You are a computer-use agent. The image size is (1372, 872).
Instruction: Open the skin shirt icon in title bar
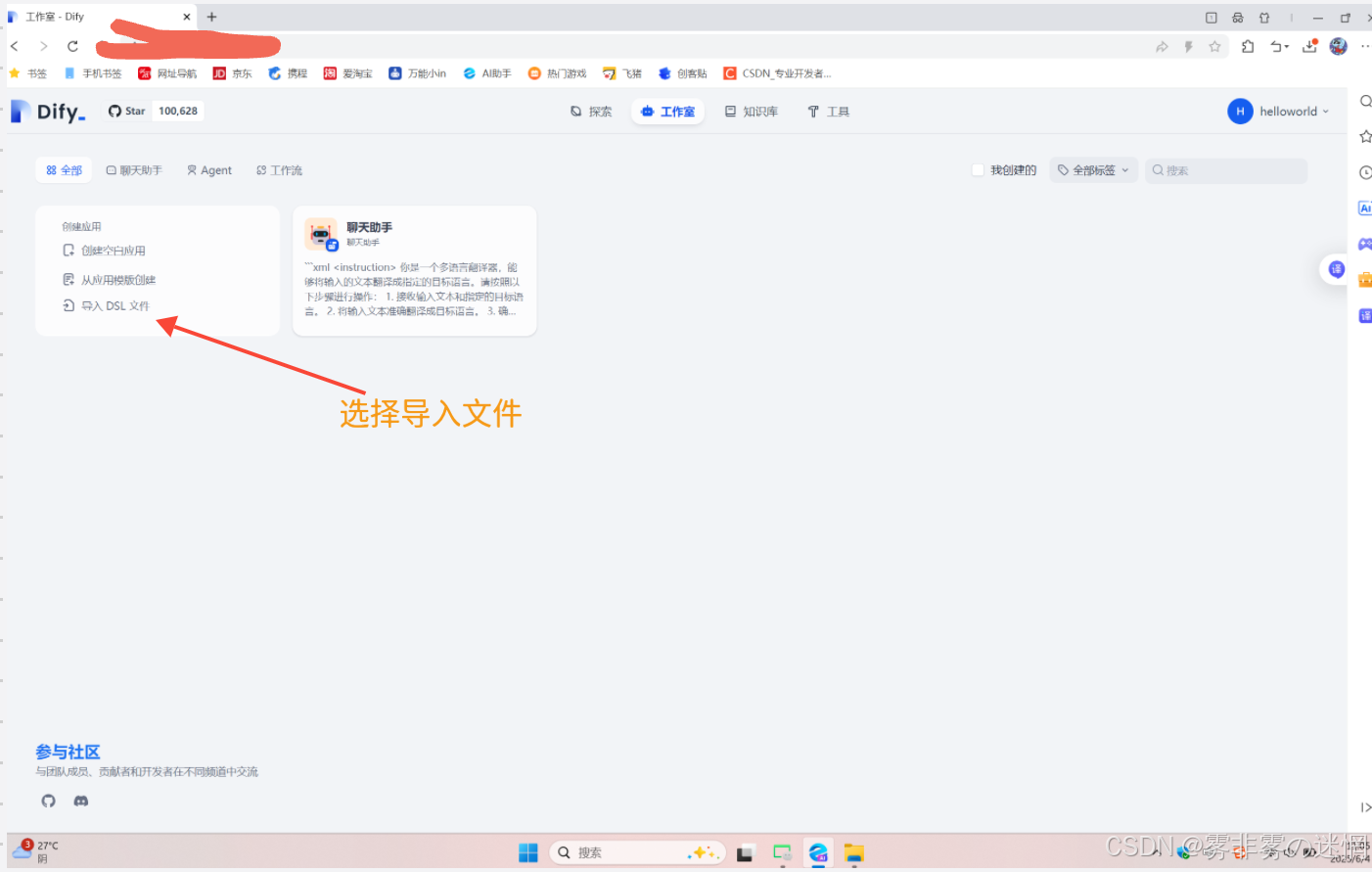[x=1264, y=18]
